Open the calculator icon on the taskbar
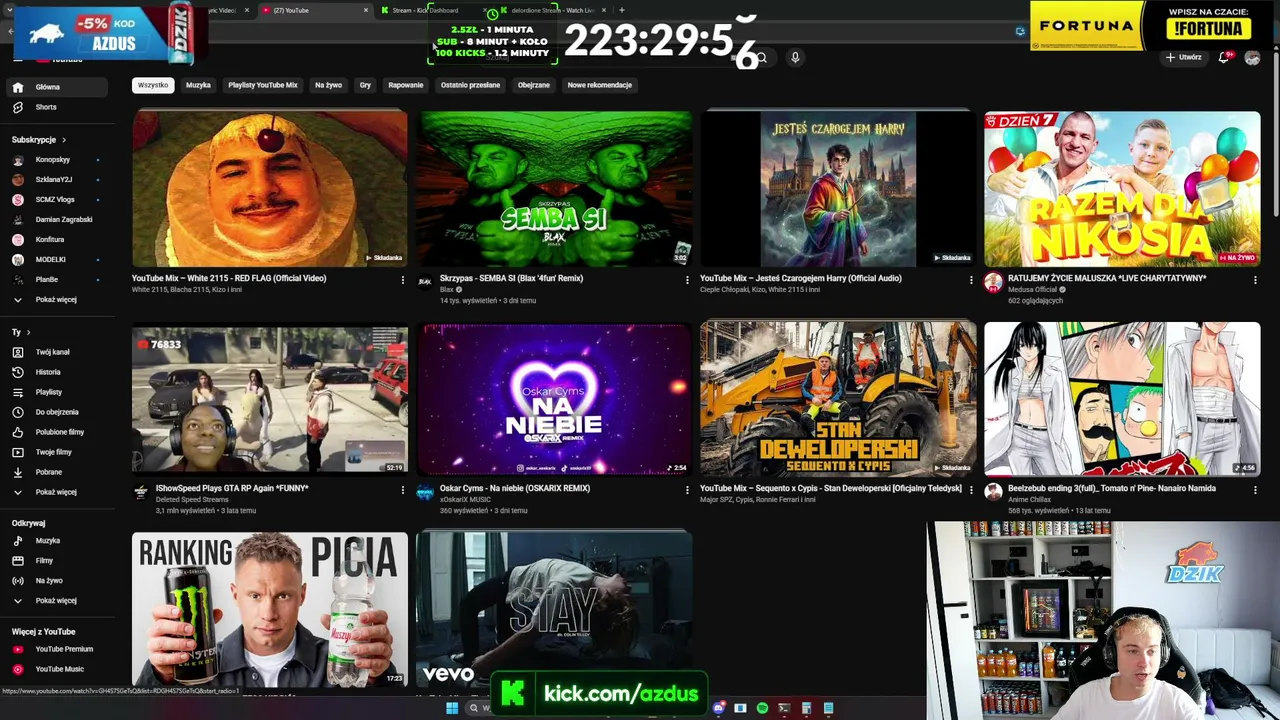The image size is (1280, 720). (806, 708)
